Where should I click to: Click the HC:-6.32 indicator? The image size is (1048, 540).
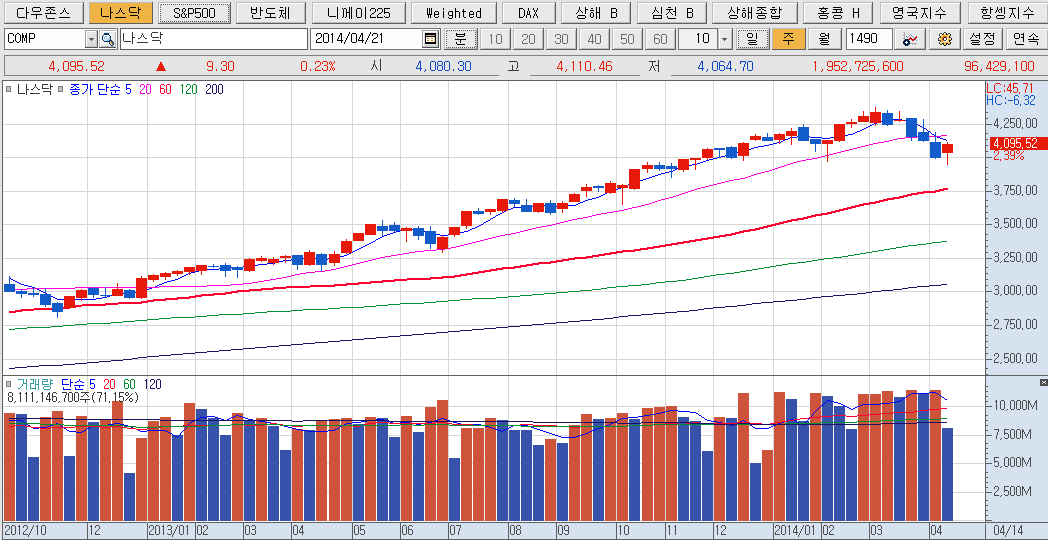tap(1011, 100)
